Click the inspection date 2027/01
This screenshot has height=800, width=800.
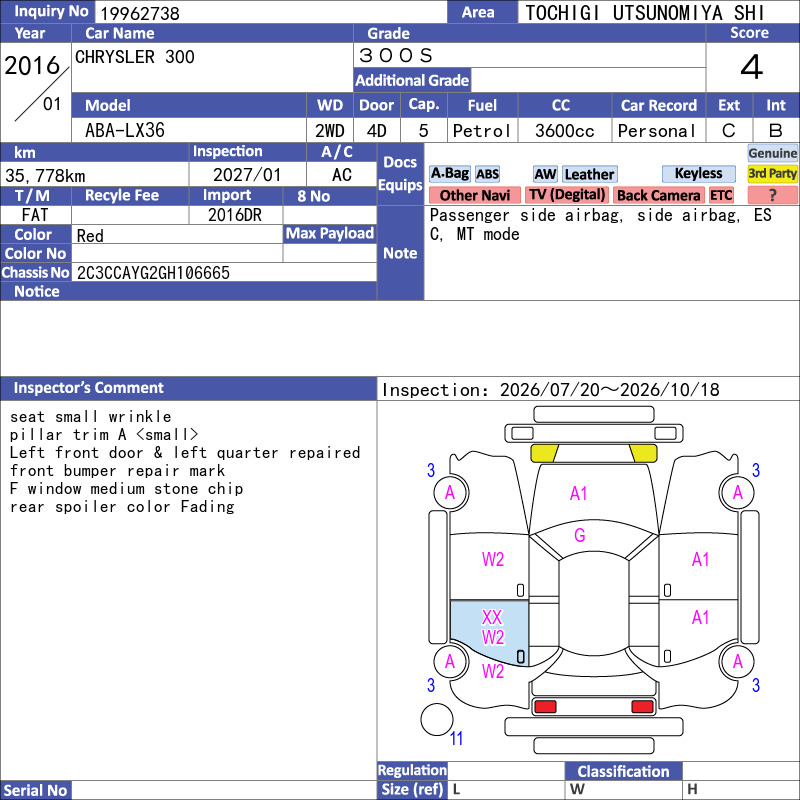[x=247, y=175]
